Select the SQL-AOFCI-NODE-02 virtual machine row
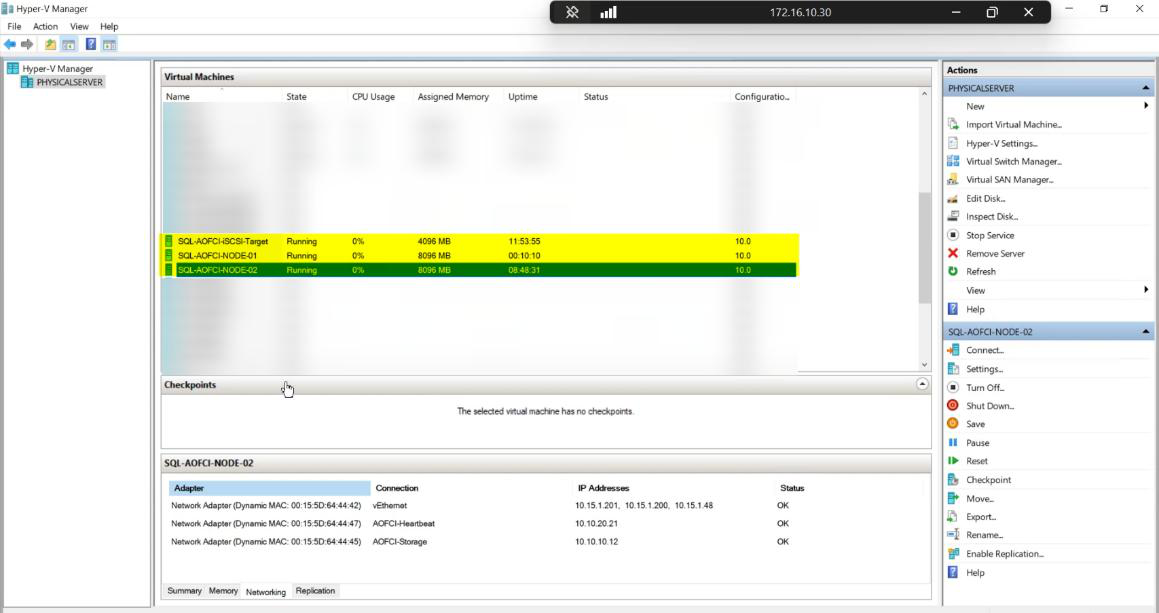This screenshot has height=613, width=1159. 479,270
